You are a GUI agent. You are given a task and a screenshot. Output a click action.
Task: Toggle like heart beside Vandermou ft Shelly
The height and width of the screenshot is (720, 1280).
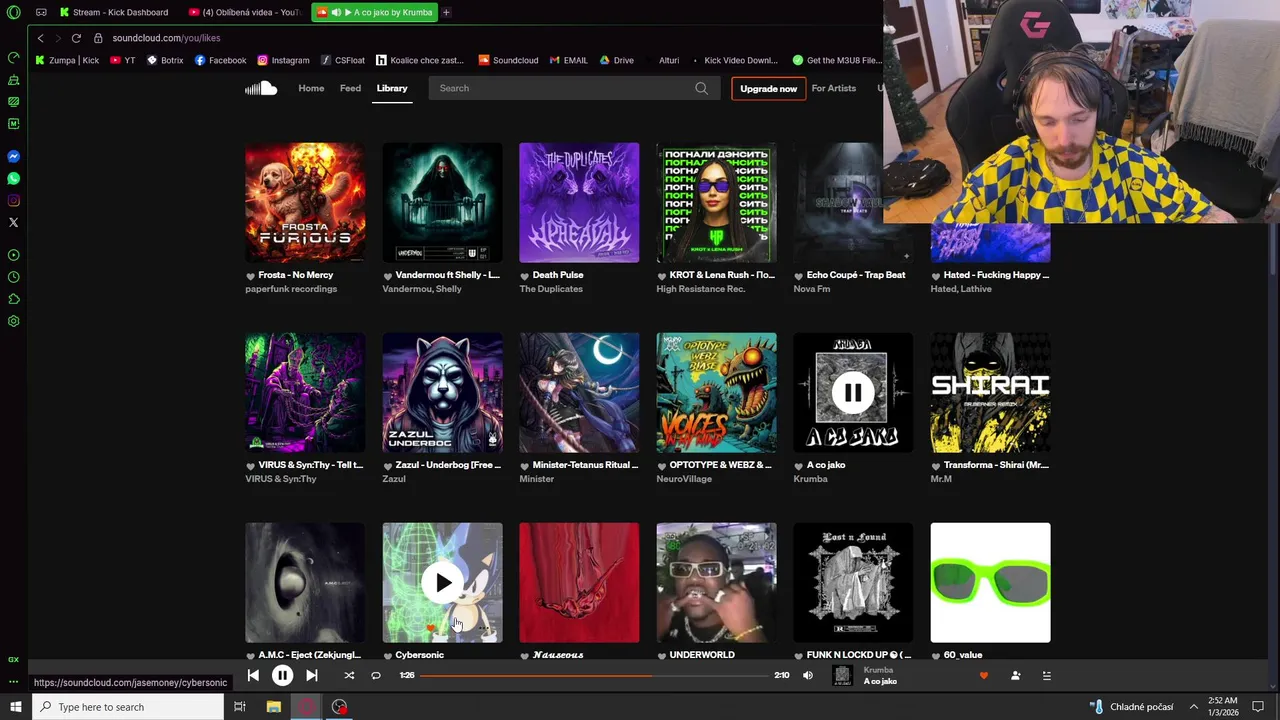tap(387, 276)
